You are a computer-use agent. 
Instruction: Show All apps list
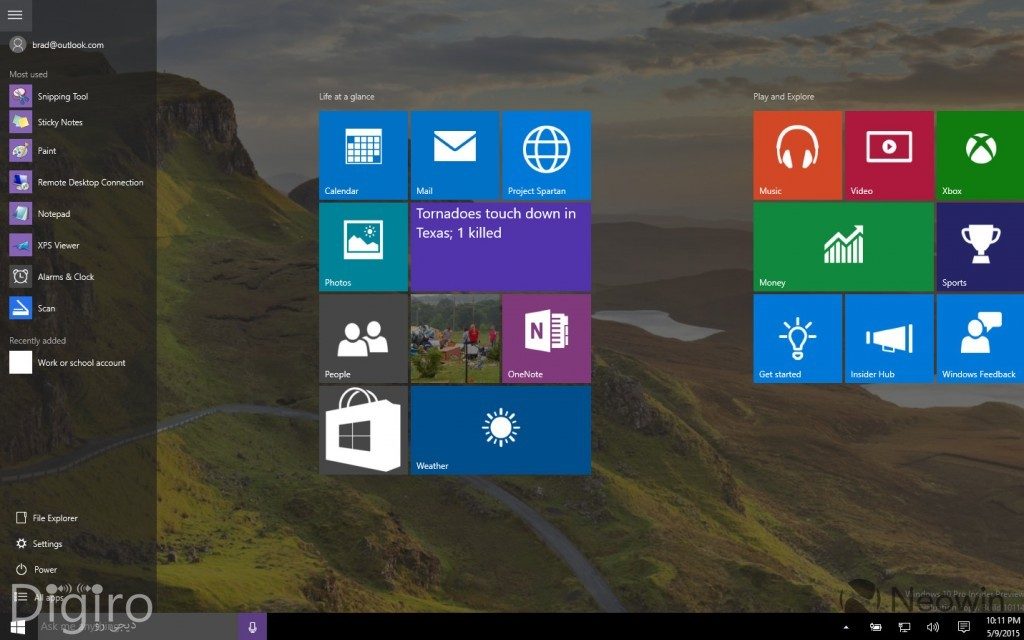[39, 598]
